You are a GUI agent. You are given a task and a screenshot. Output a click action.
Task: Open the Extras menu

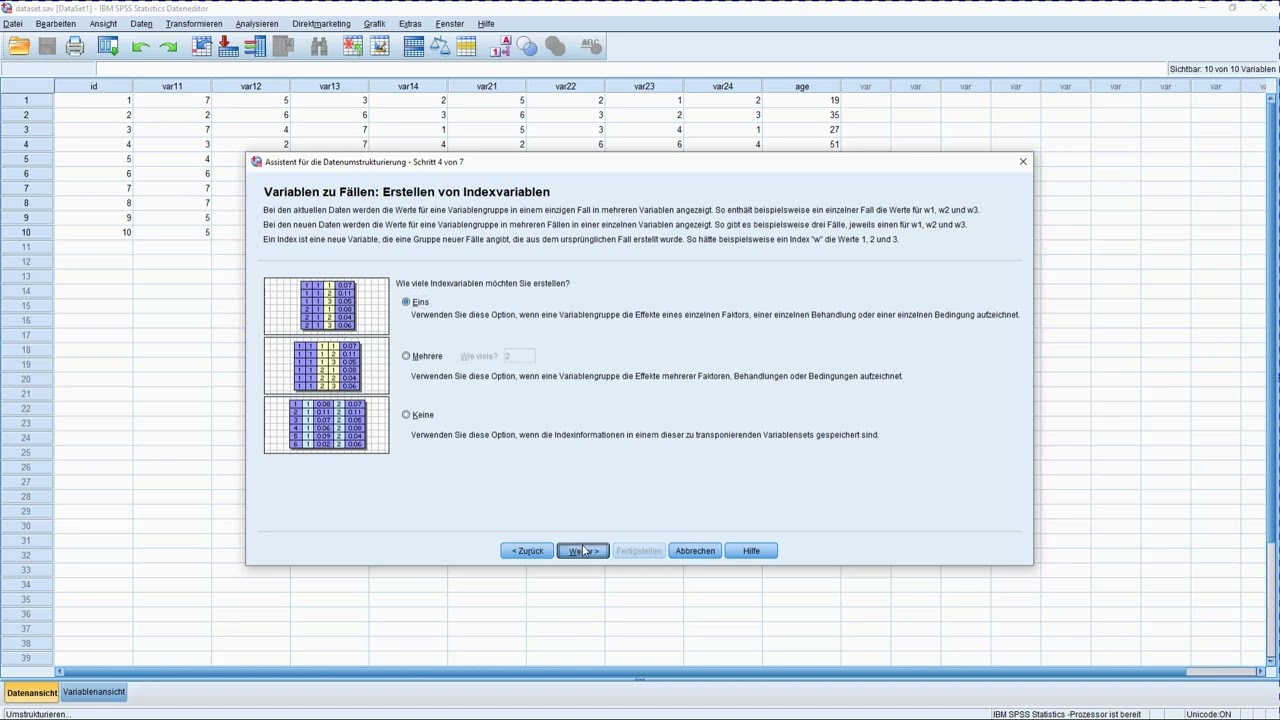click(410, 24)
